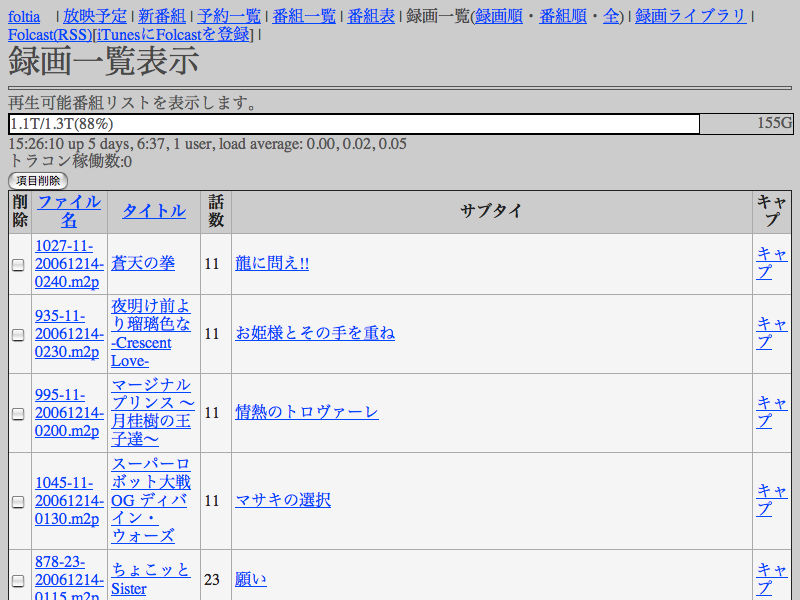Open the foltia home link

pyautogui.click(x=24, y=16)
